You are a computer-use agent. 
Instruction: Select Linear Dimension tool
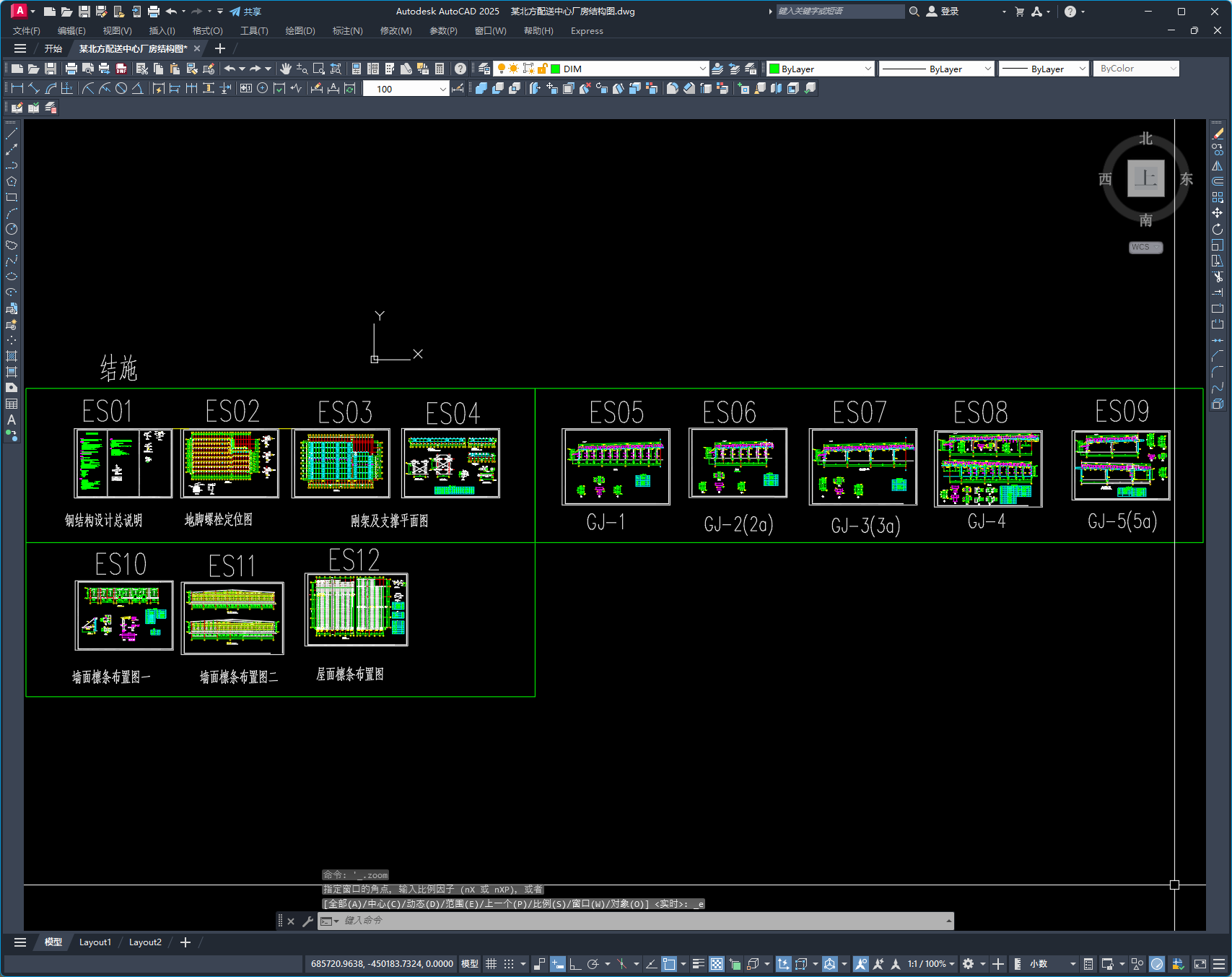click(17, 88)
